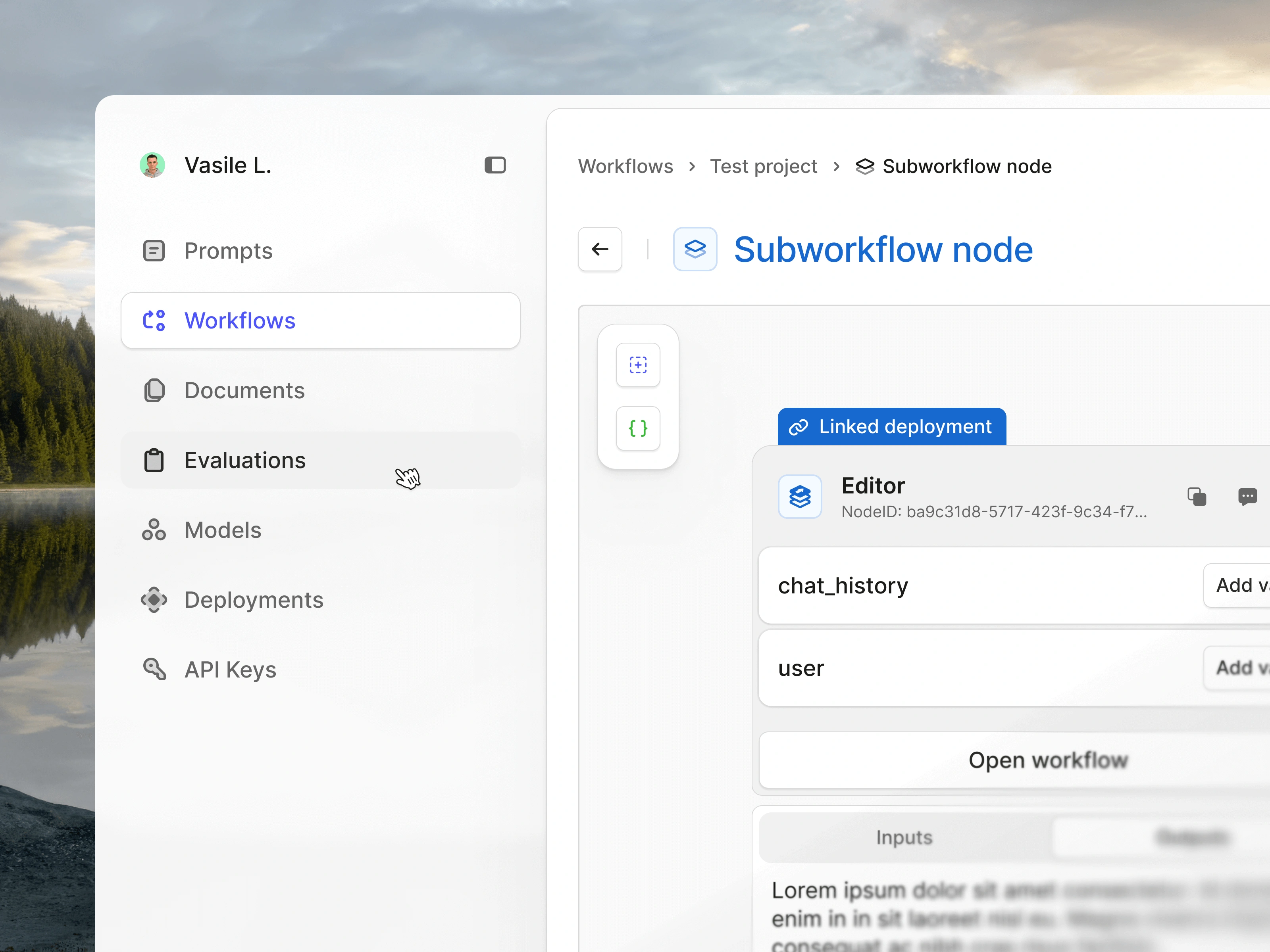Click Workflows breadcrumb link
Viewport: 1270px width, 952px height.
(625, 167)
